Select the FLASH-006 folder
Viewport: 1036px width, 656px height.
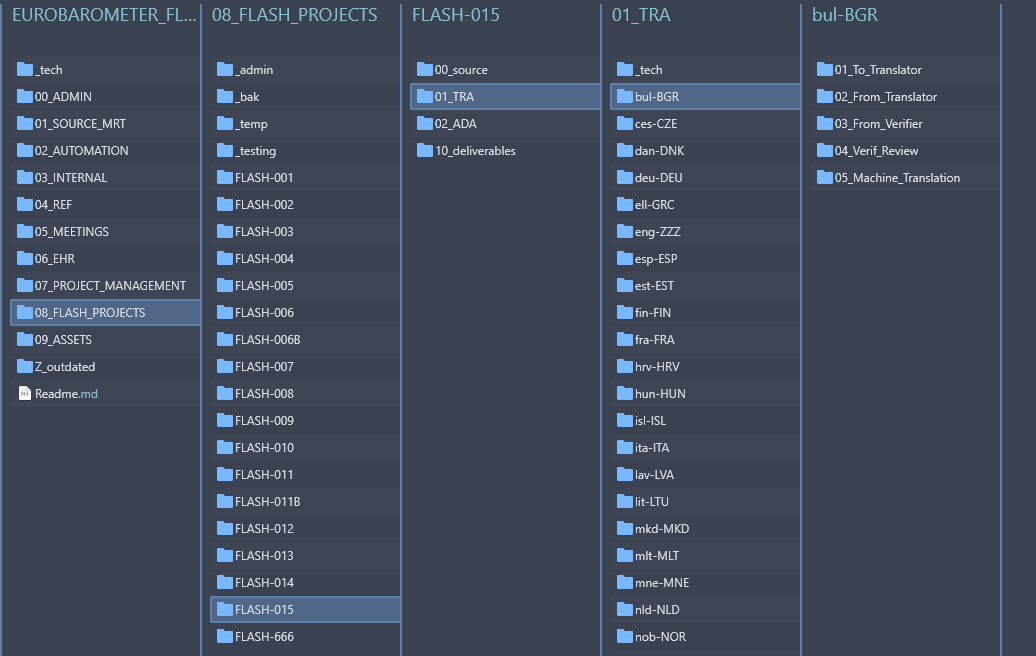[305, 312]
